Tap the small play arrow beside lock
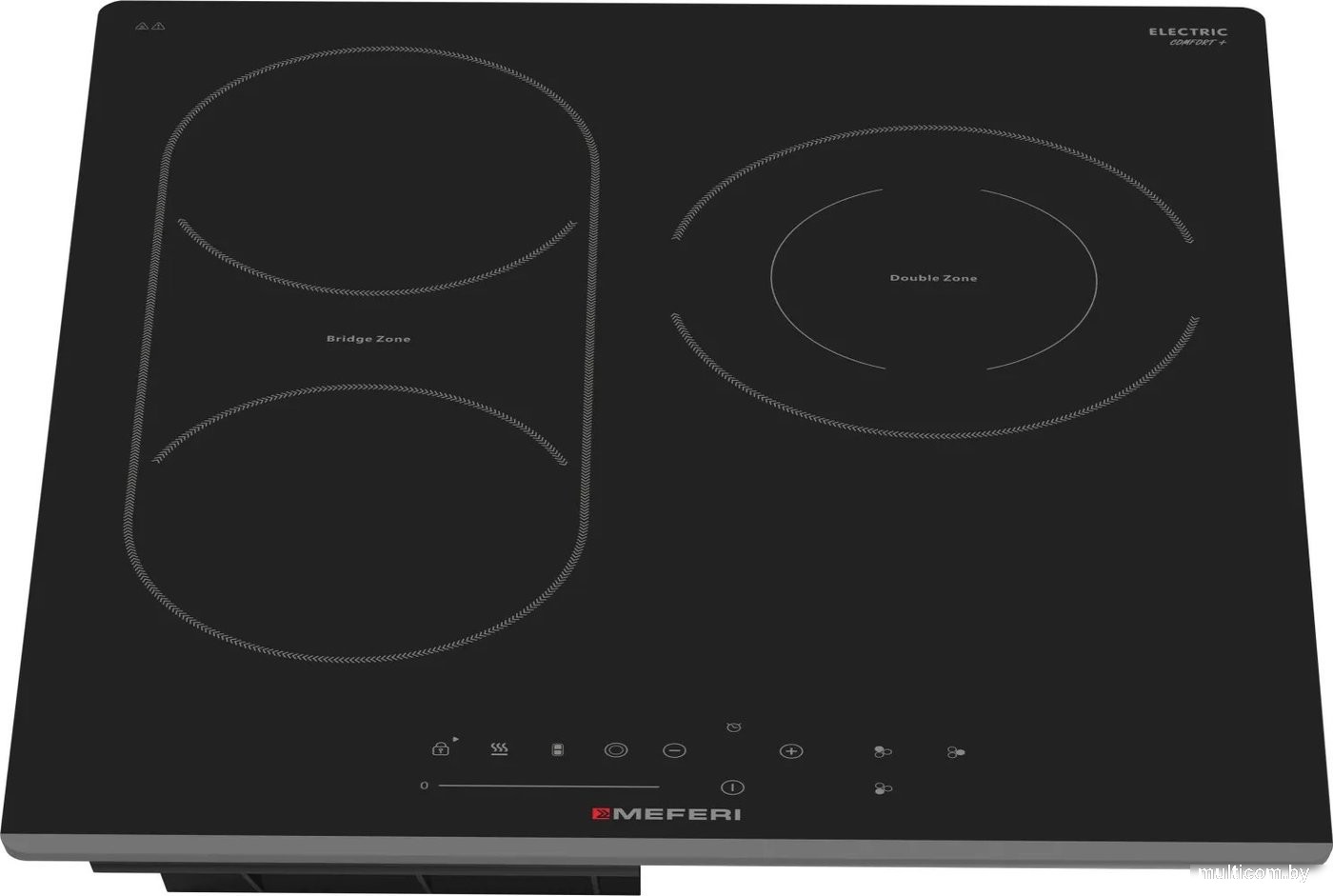 point(455,738)
